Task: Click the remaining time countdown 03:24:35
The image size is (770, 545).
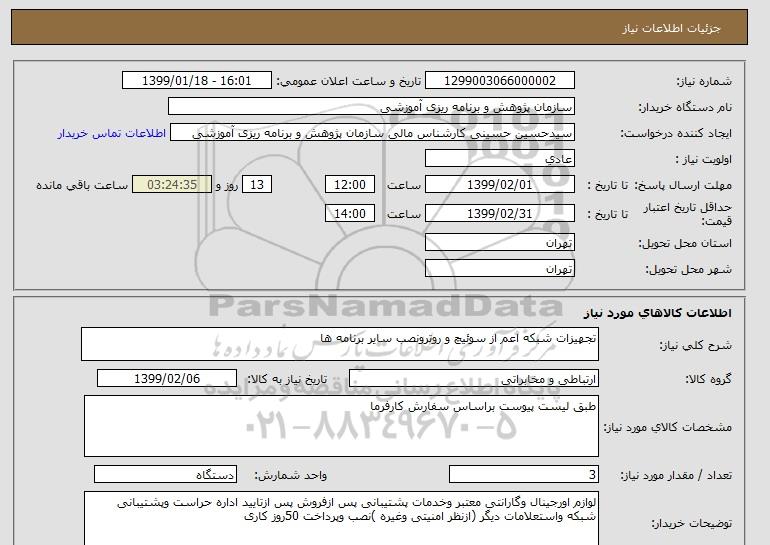Action: coord(172,185)
